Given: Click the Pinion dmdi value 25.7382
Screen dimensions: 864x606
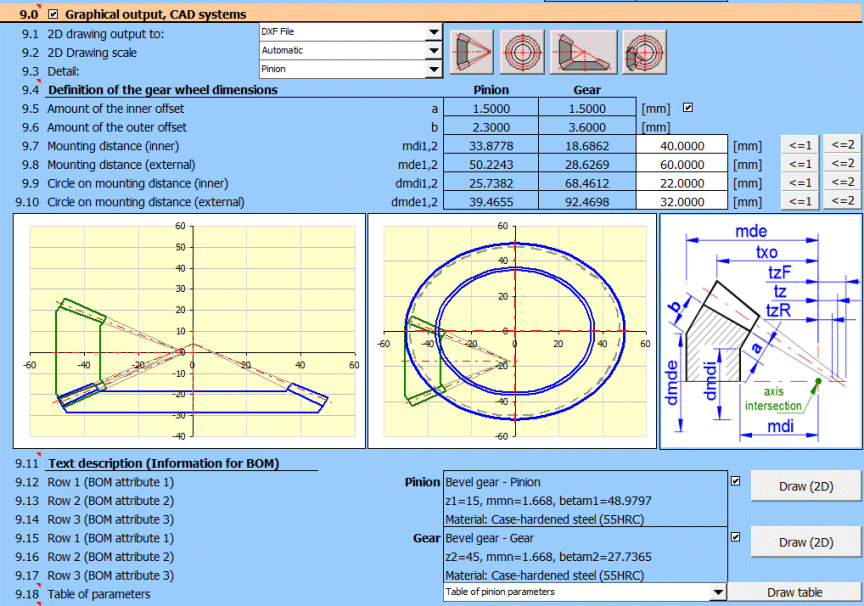Looking at the screenshot, I should pos(491,183).
